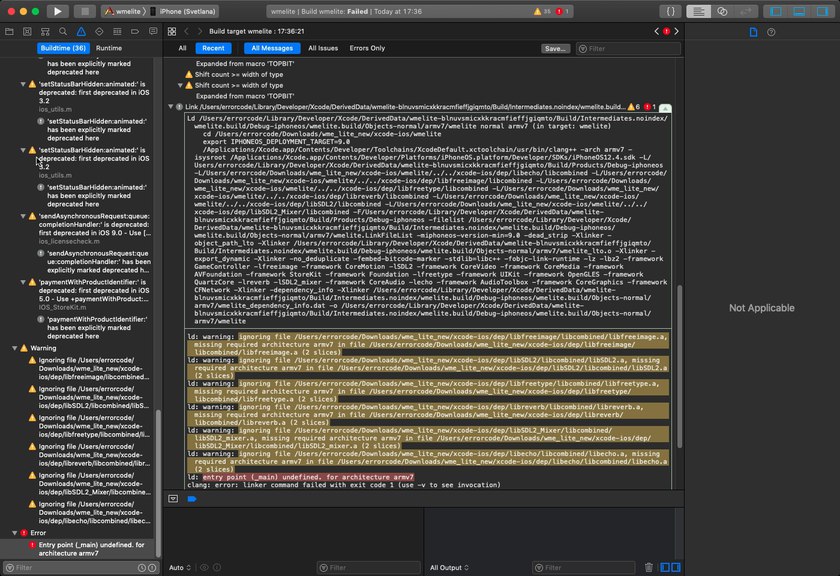The height and width of the screenshot is (576, 840).
Task: Select the Errors Only filter
Action: pyautogui.click(x=367, y=48)
